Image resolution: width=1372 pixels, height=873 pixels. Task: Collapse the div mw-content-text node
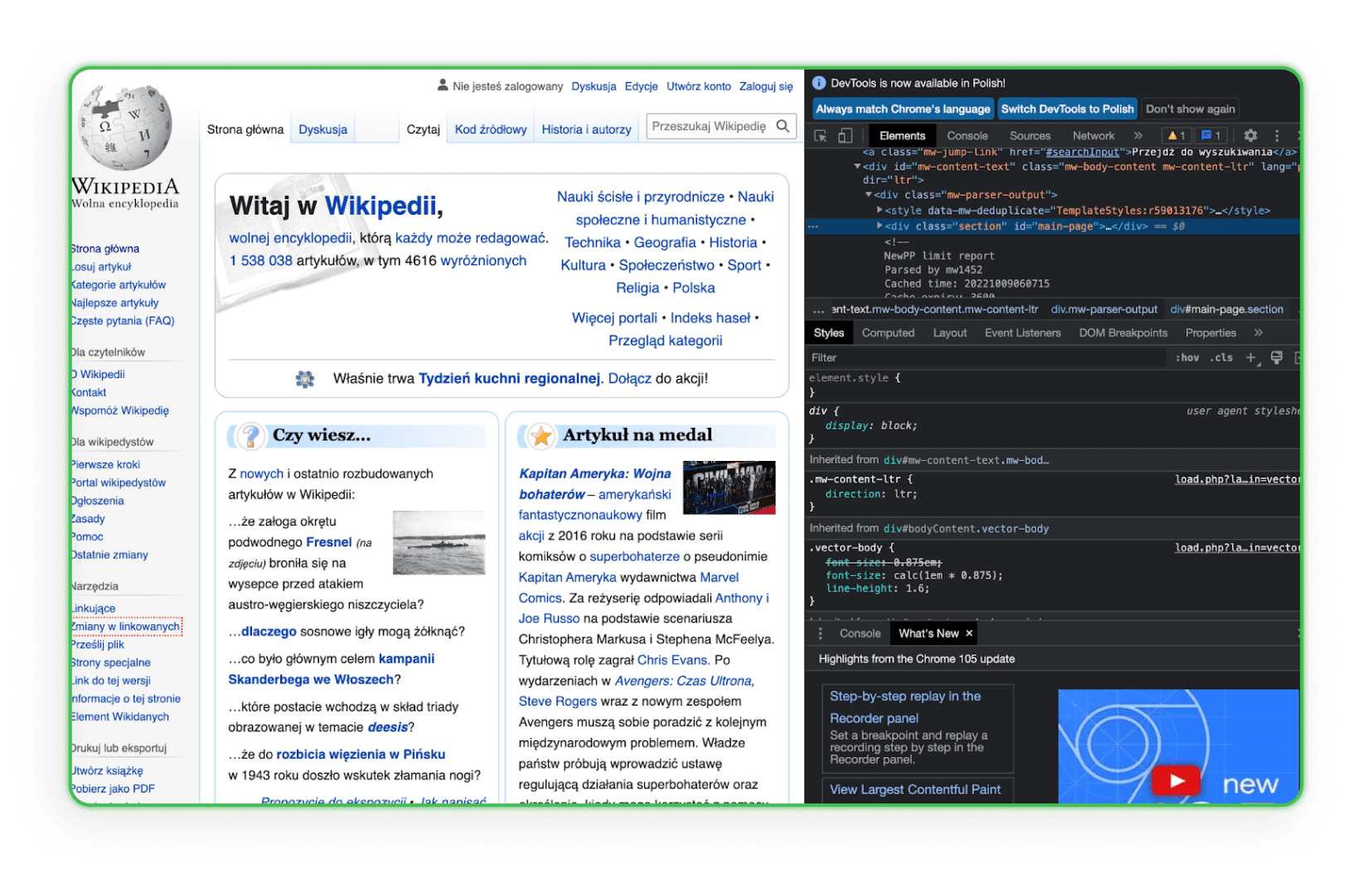pyautogui.click(x=857, y=167)
